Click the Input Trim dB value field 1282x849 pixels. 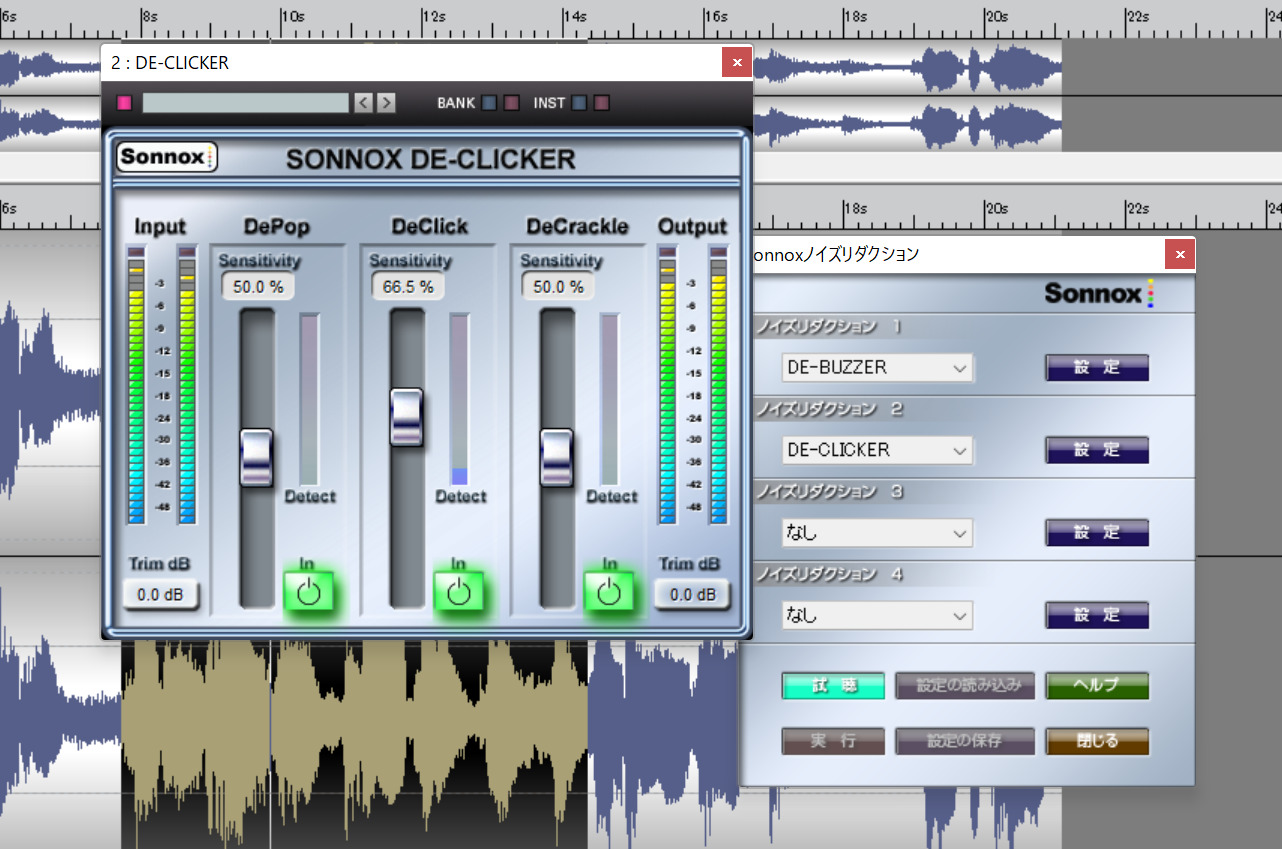tap(161, 595)
